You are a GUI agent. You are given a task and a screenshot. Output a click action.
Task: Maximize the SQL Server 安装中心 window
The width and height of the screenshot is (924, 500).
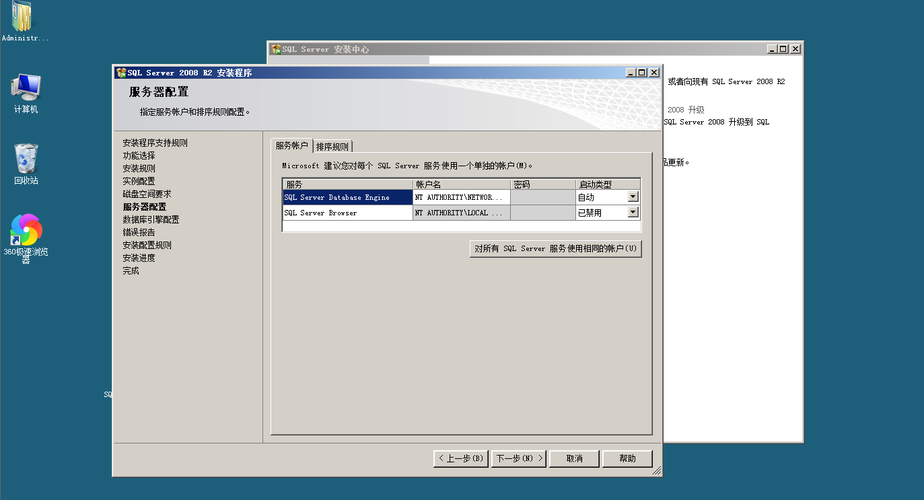(x=783, y=49)
